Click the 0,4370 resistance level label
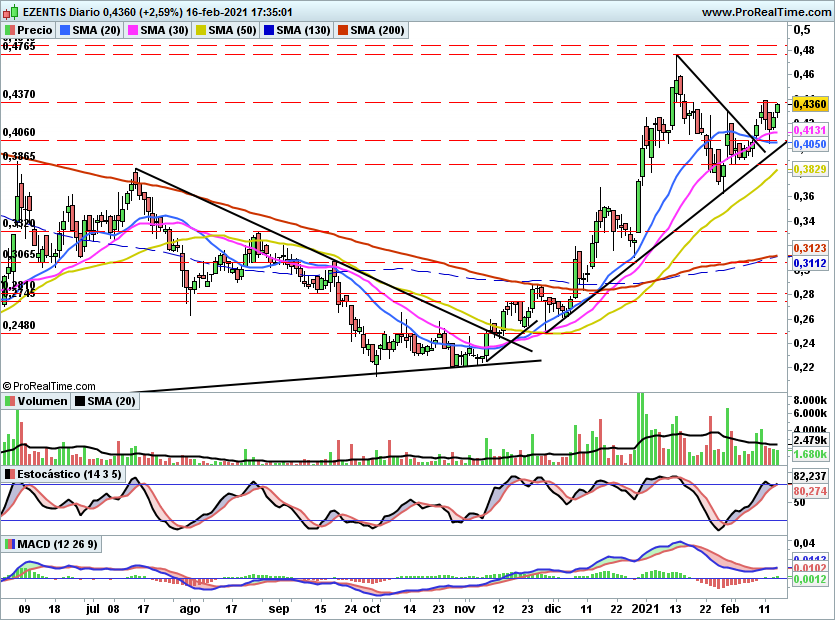Screen dimensions: 835x620 (x=20, y=94)
